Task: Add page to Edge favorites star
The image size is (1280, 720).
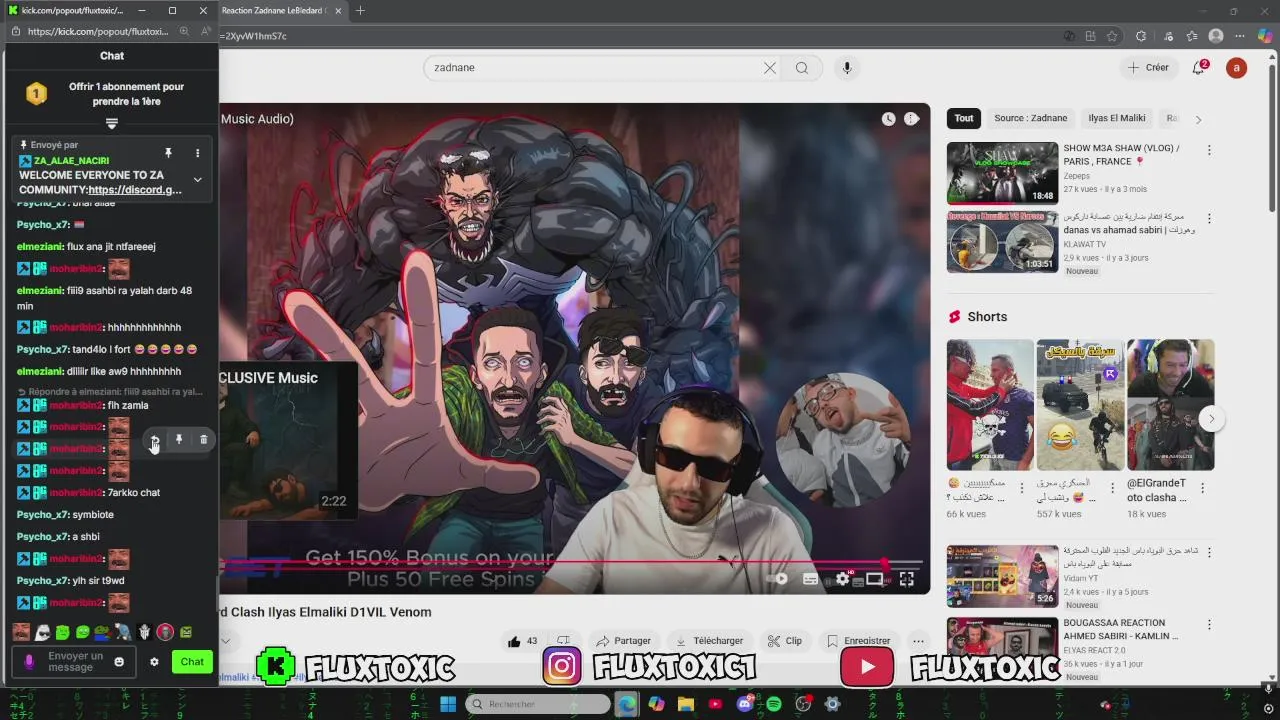Action: (1112, 36)
